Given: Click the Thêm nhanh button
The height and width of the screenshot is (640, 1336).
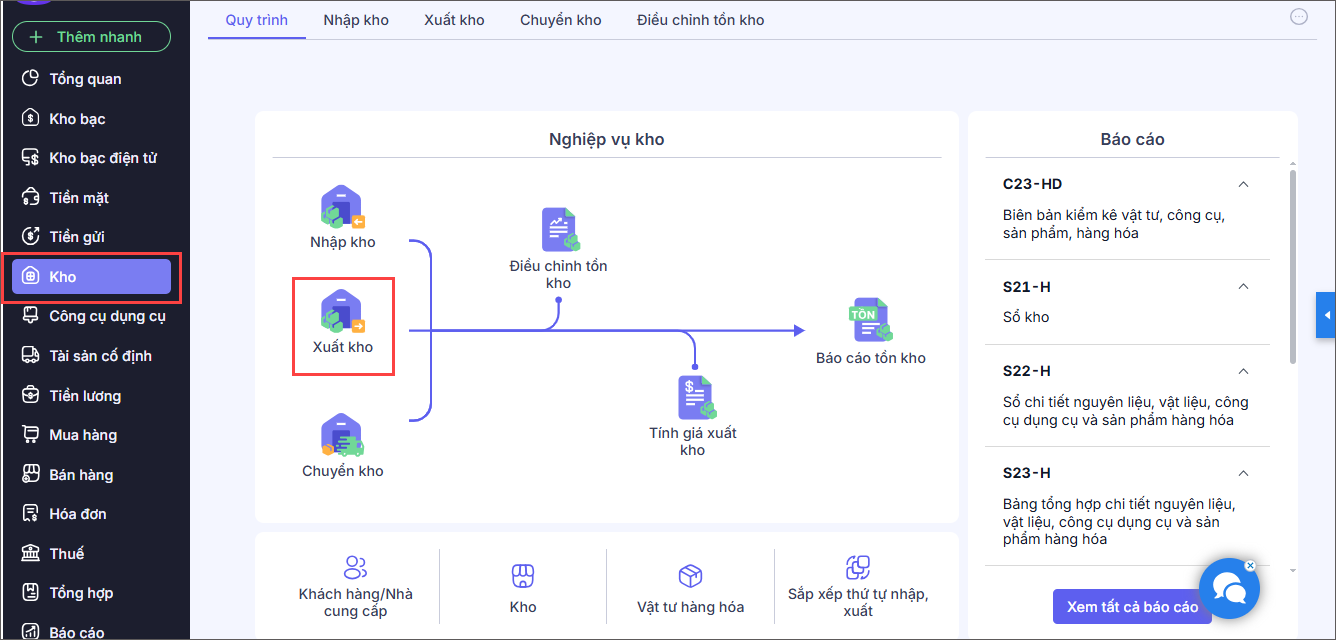Looking at the screenshot, I should (x=91, y=37).
